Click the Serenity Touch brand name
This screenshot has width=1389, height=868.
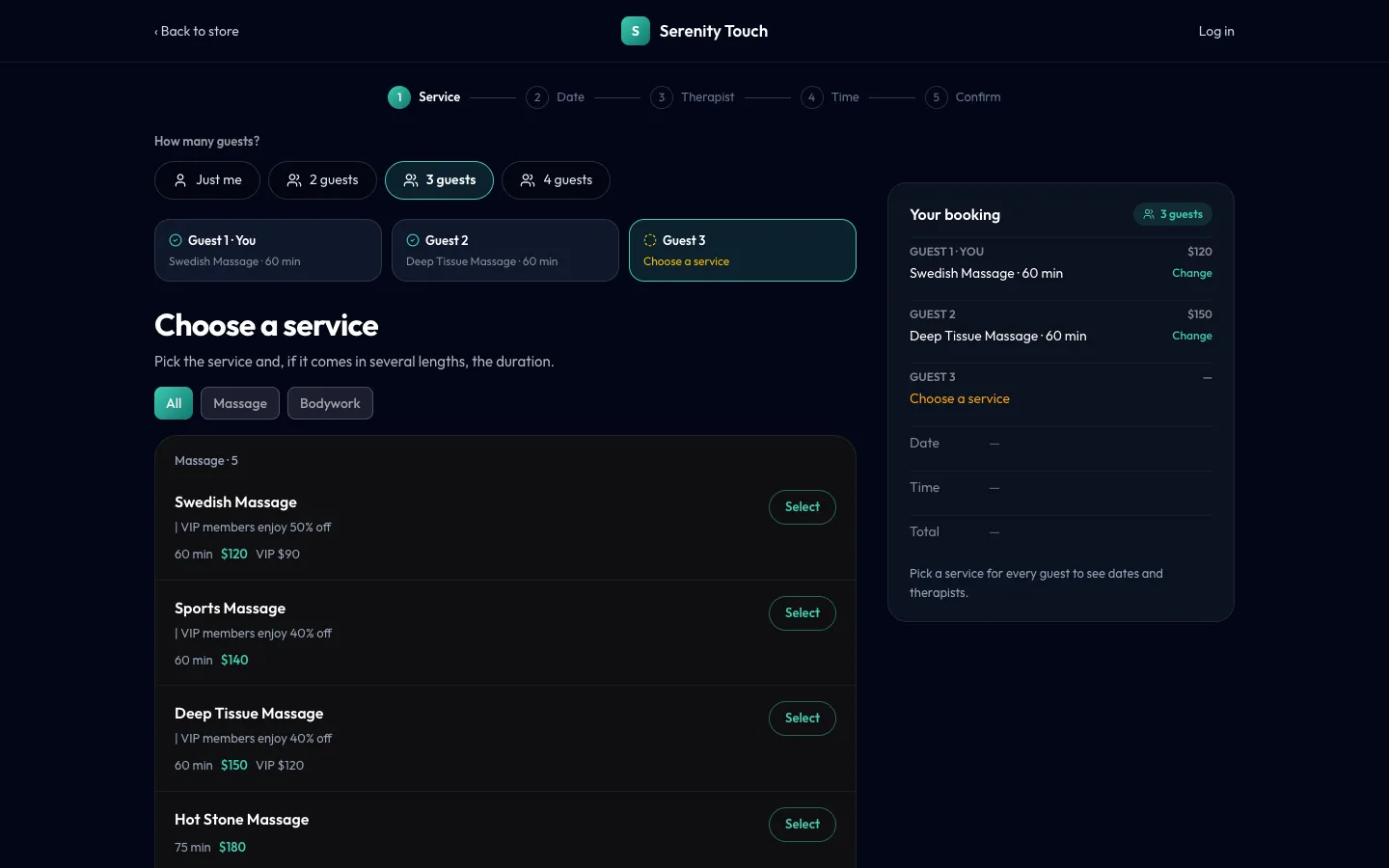pos(714,31)
